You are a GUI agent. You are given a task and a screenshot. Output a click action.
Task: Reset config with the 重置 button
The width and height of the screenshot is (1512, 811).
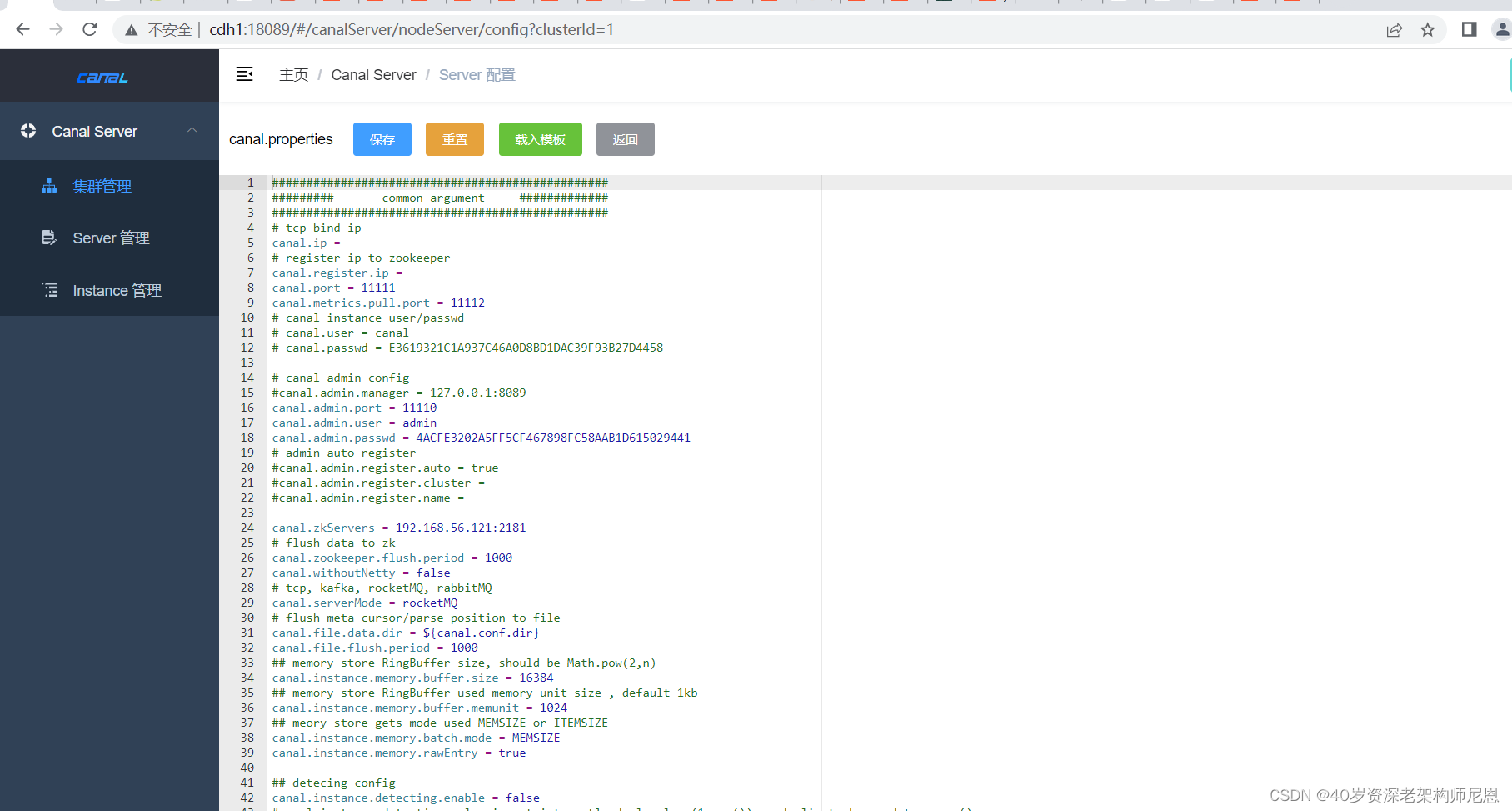pos(455,139)
